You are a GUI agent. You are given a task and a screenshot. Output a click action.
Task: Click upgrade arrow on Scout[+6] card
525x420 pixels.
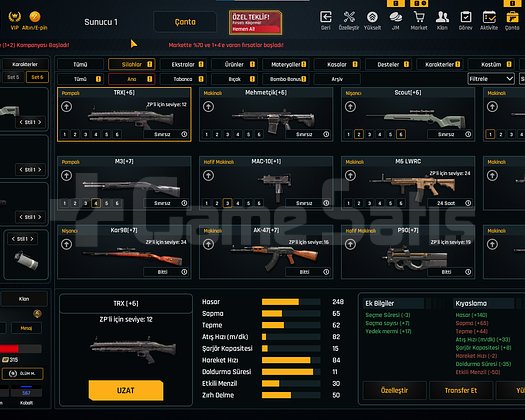350,107
